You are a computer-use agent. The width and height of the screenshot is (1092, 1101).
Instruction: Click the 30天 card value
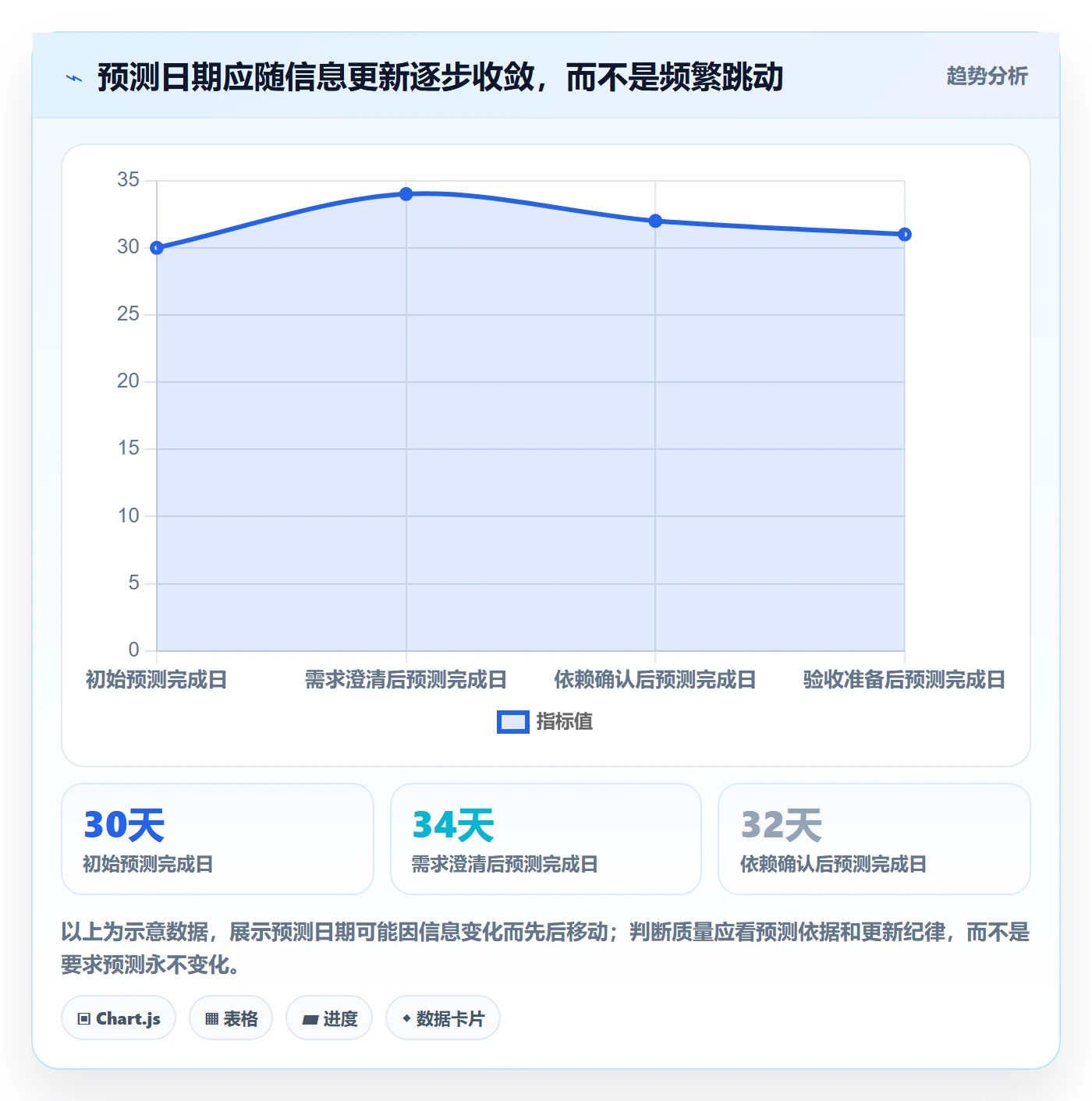pyautogui.click(x=124, y=825)
